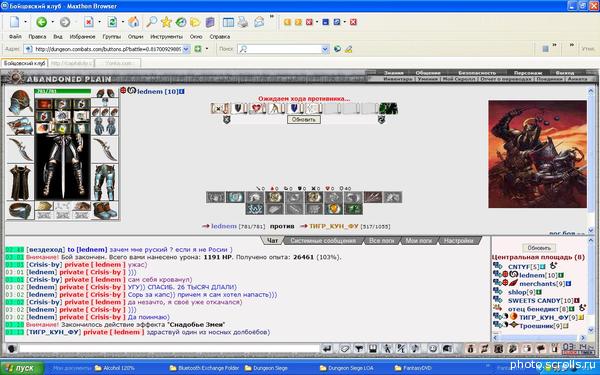
Task: Select the boots equipment slot
Action: 104,210
